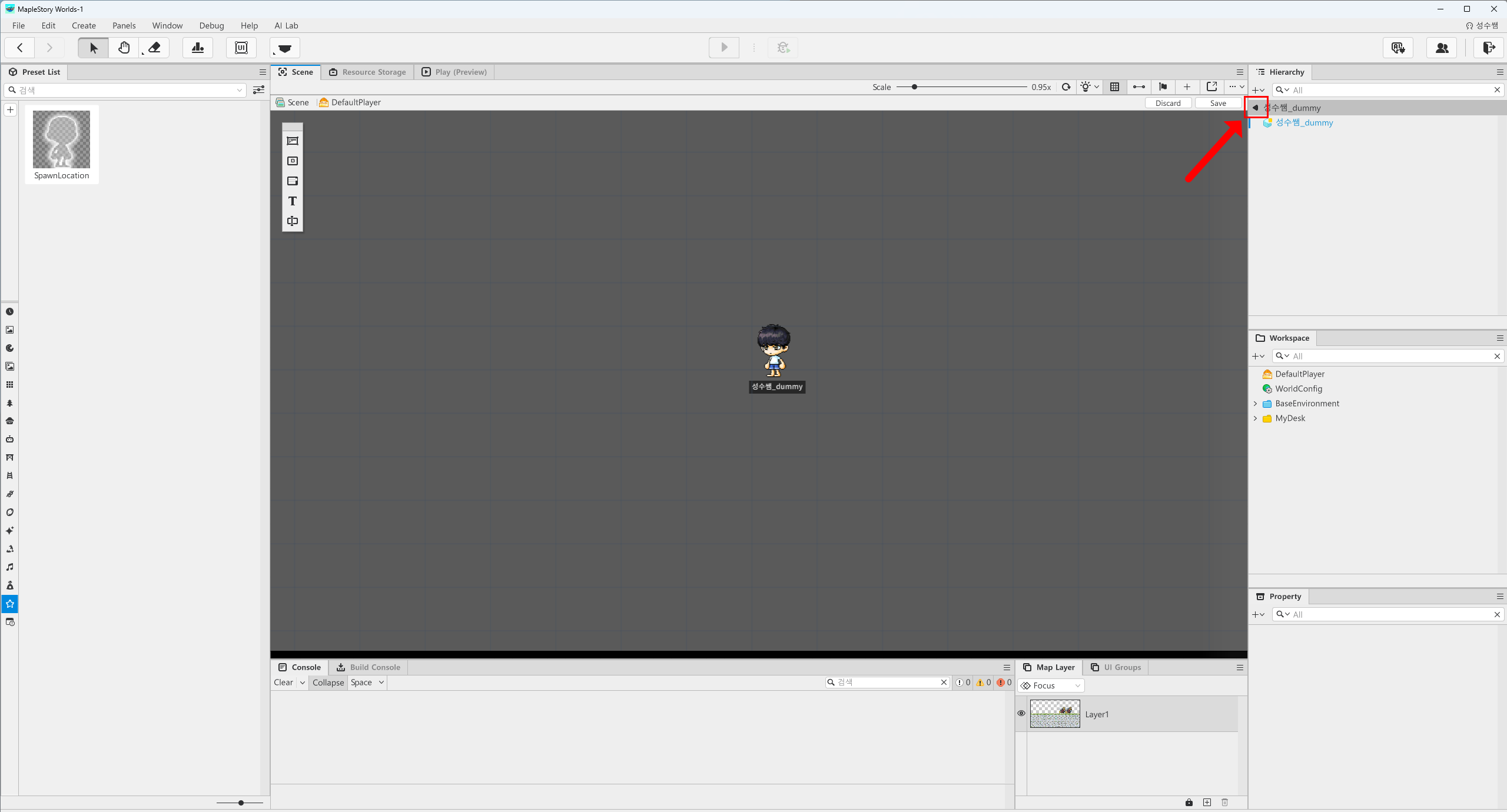Switch to the Resource Storage tab
Image resolution: width=1507 pixels, height=812 pixels.
[x=368, y=72]
